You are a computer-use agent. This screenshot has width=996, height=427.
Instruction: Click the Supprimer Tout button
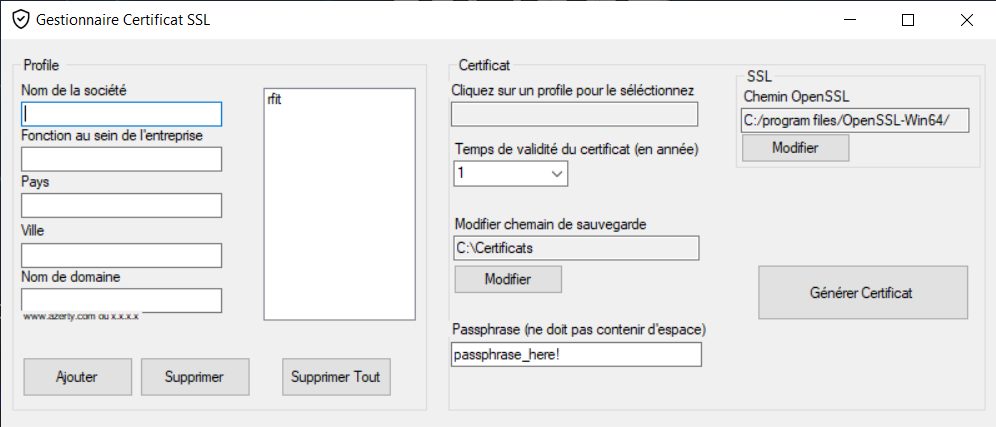coord(336,377)
